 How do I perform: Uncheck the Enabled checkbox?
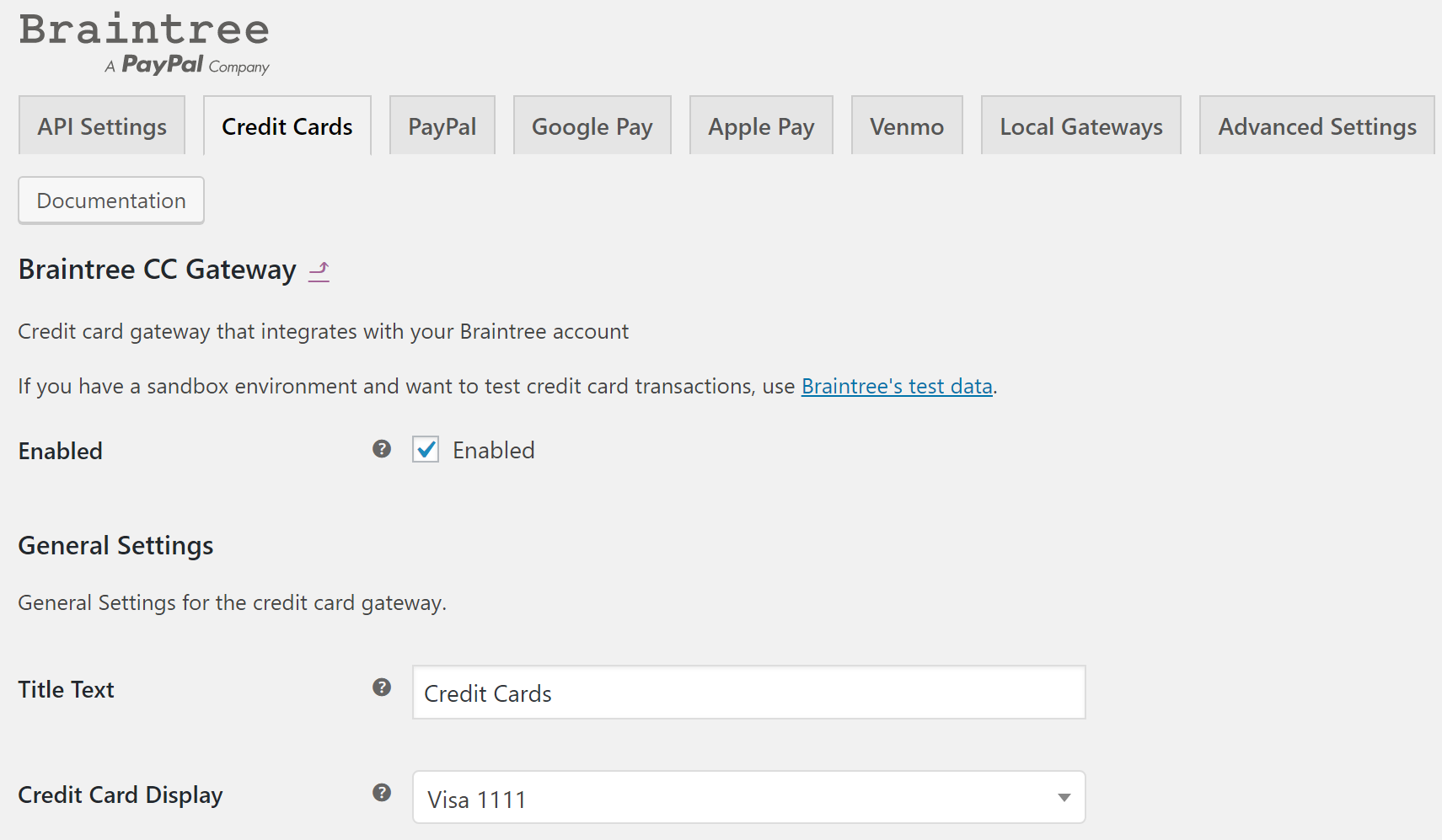point(426,450)
